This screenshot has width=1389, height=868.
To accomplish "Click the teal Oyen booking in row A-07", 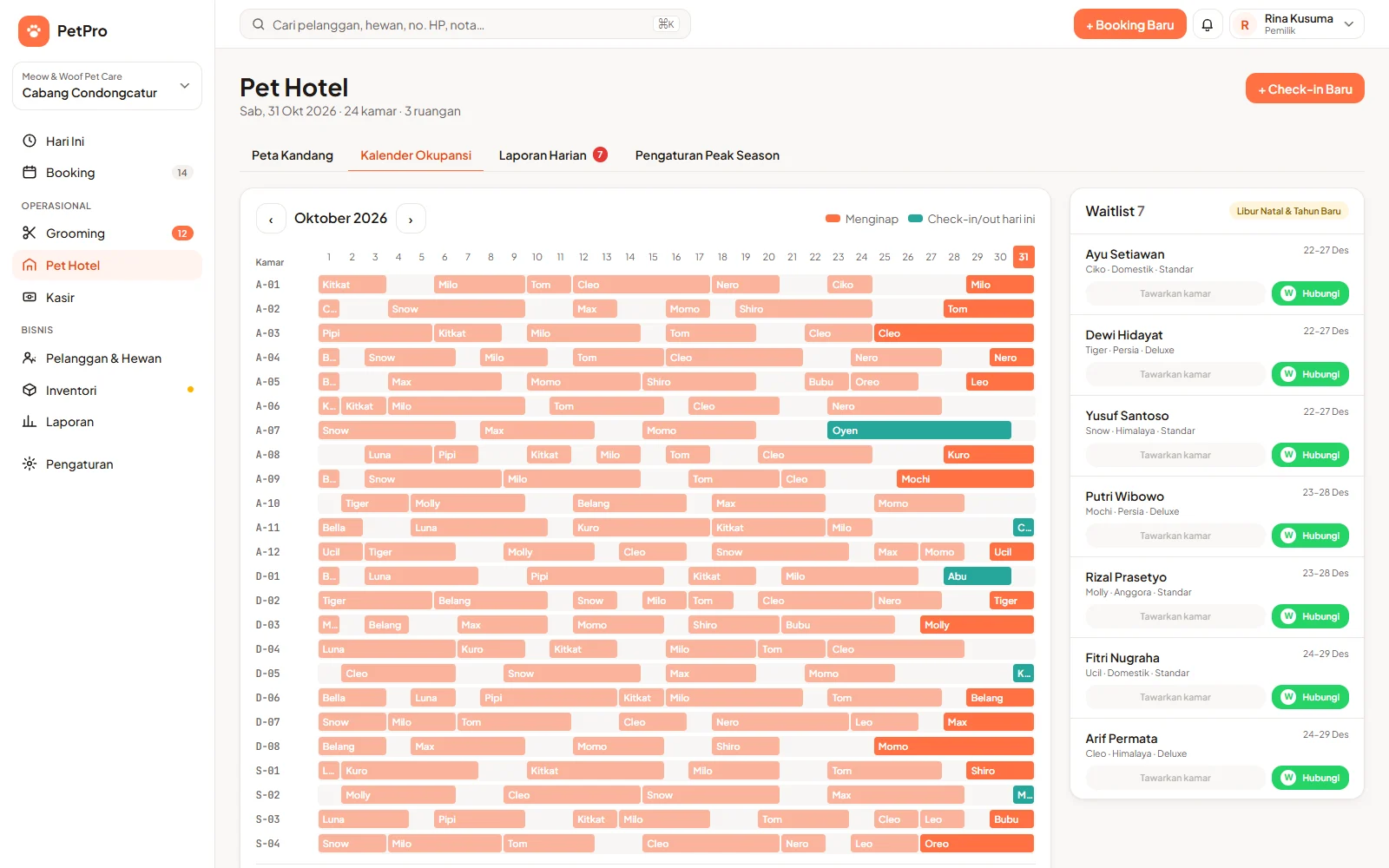I will tap(919, 430).
